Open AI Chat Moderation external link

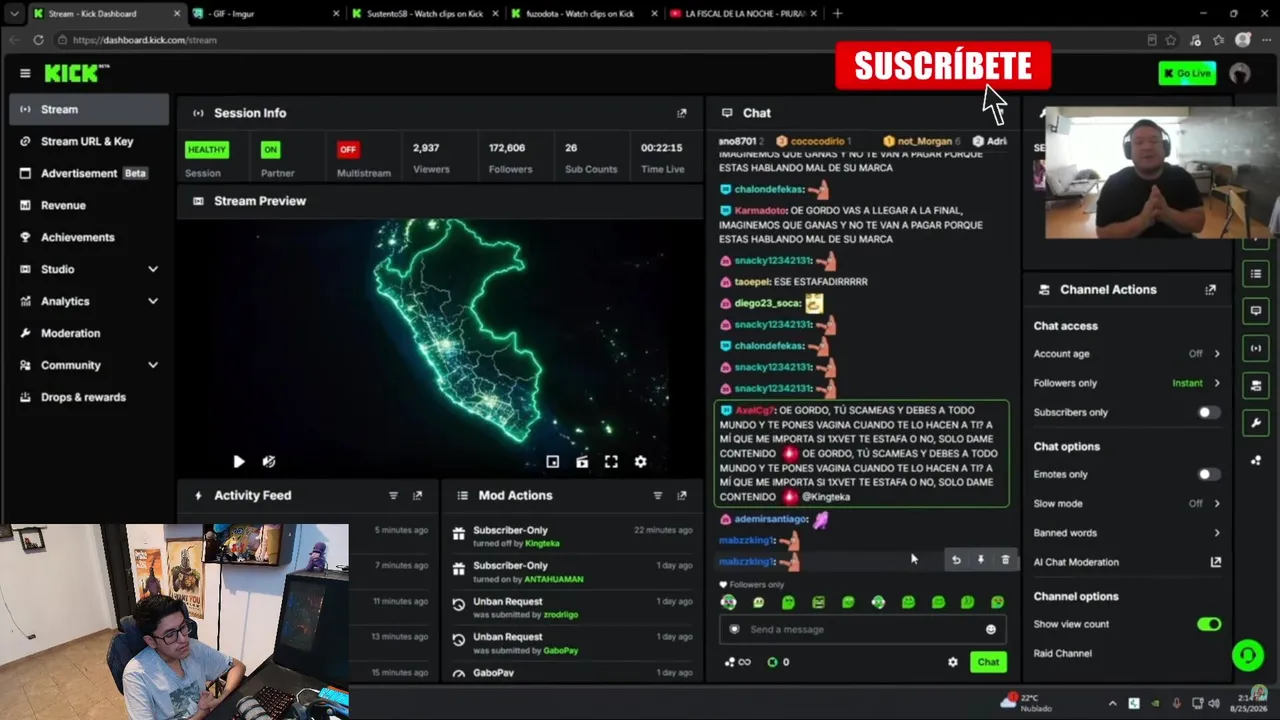(1216, 562)
